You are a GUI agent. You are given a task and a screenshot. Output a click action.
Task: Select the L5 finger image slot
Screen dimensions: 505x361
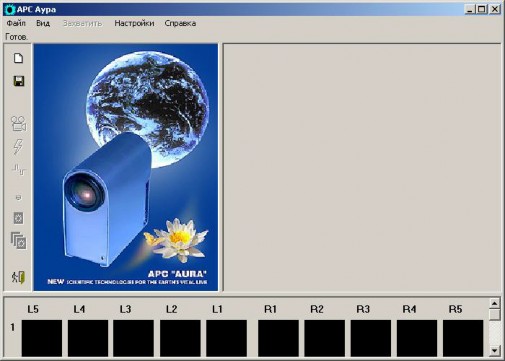tap(42, 338)
